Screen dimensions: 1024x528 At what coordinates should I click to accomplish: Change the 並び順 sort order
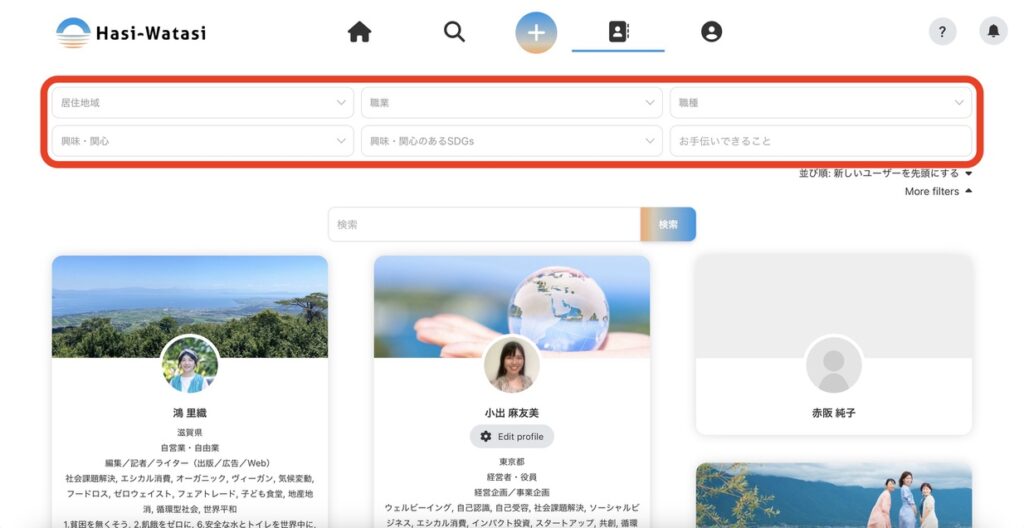(x=885, y=173)
